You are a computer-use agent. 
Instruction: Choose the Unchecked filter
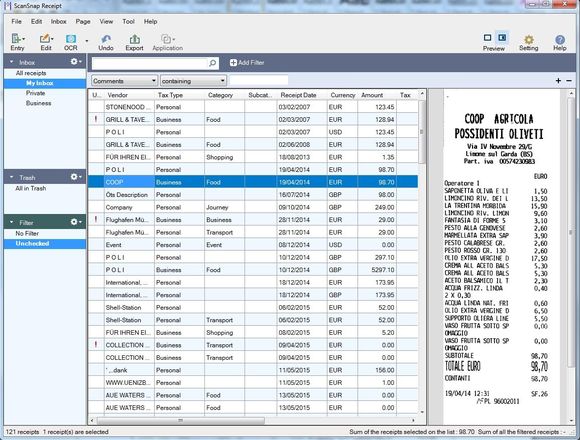point(45,244)
